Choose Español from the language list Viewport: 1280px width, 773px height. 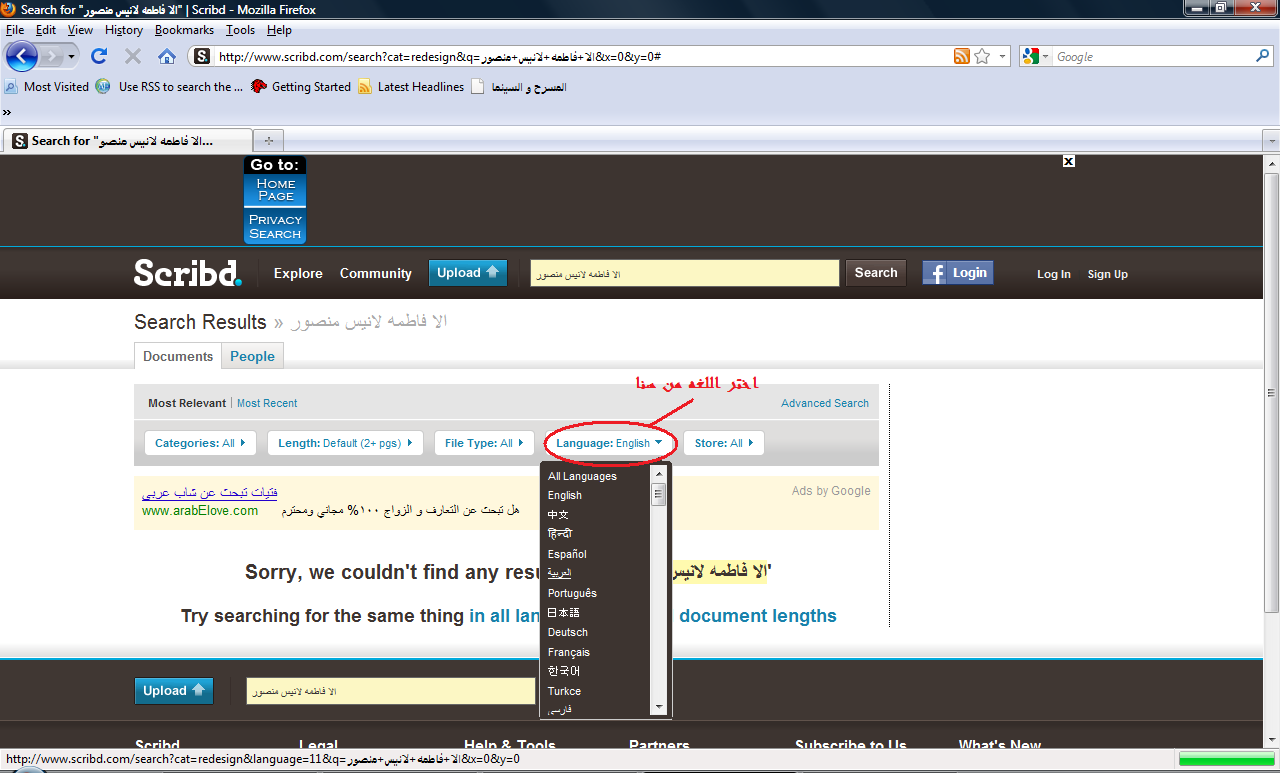pos(567,554)
